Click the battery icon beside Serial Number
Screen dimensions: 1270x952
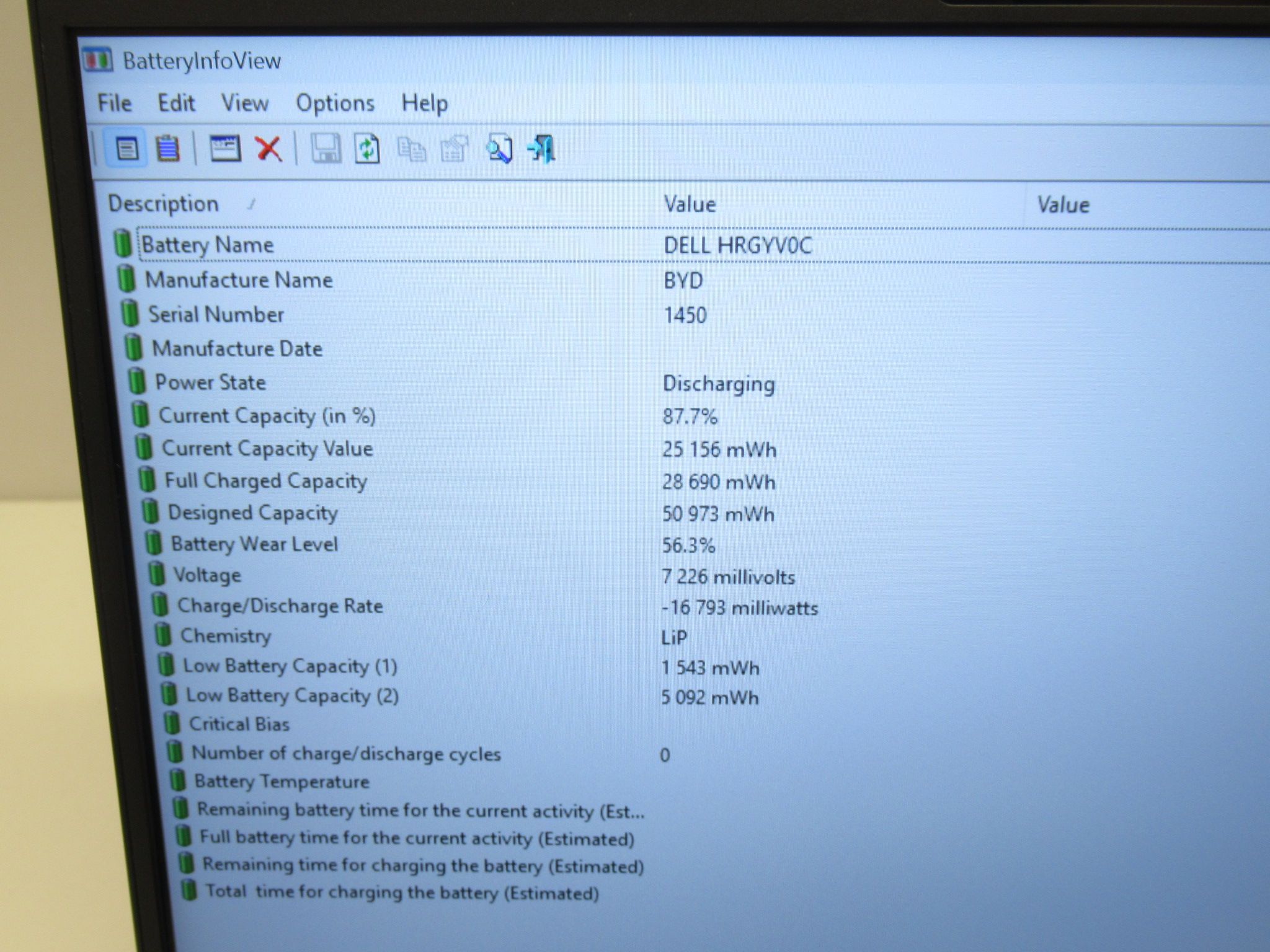click(x=130, y=314)
